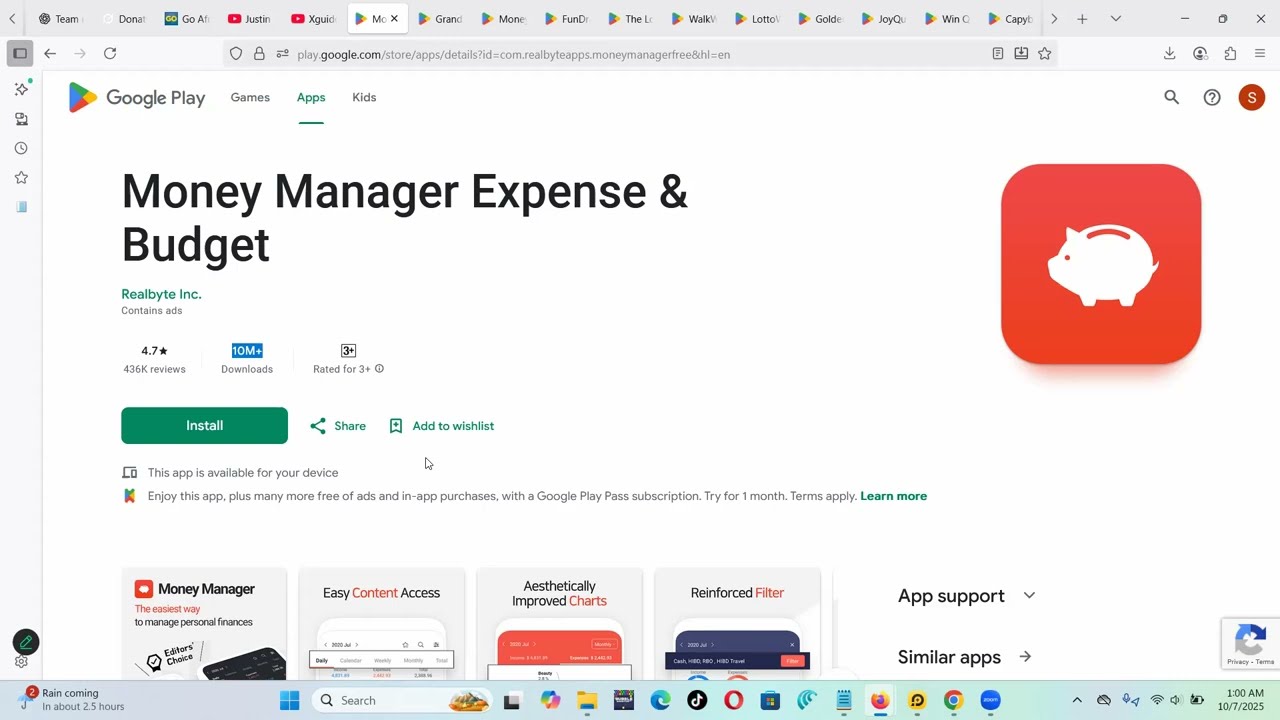Click the 10M+ downloads text
Screen dimensions: 1280x720
coord(247,351)
